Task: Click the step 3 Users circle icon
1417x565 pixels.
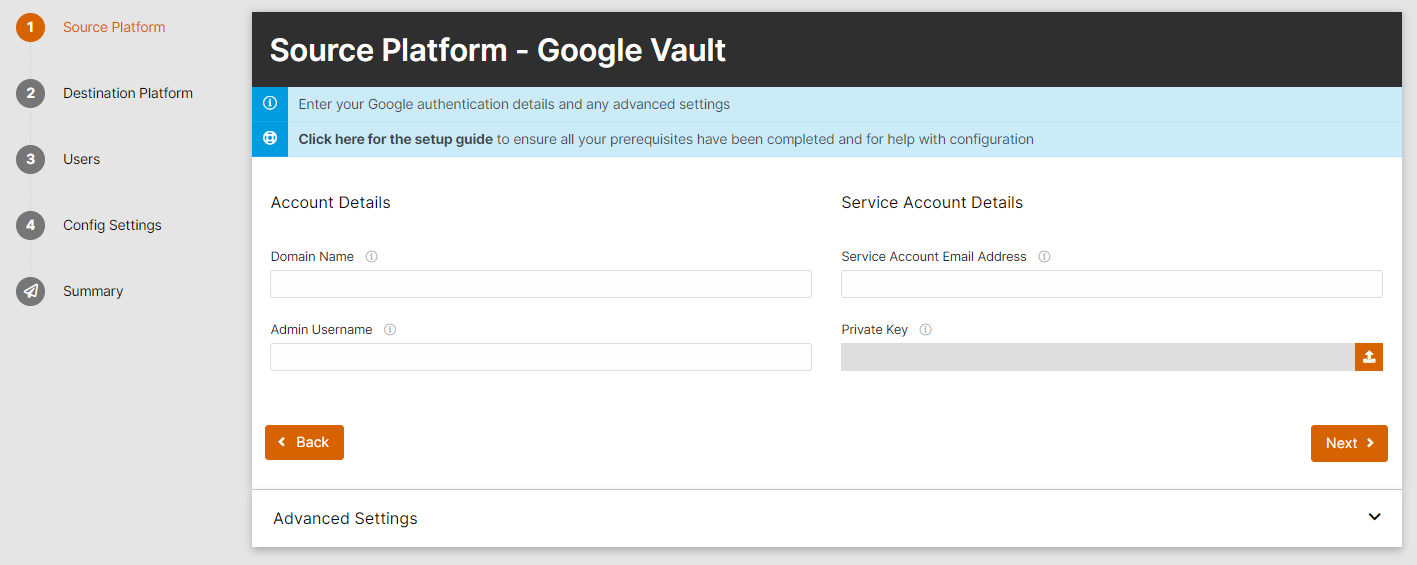Action: click(x=31, y=159)
